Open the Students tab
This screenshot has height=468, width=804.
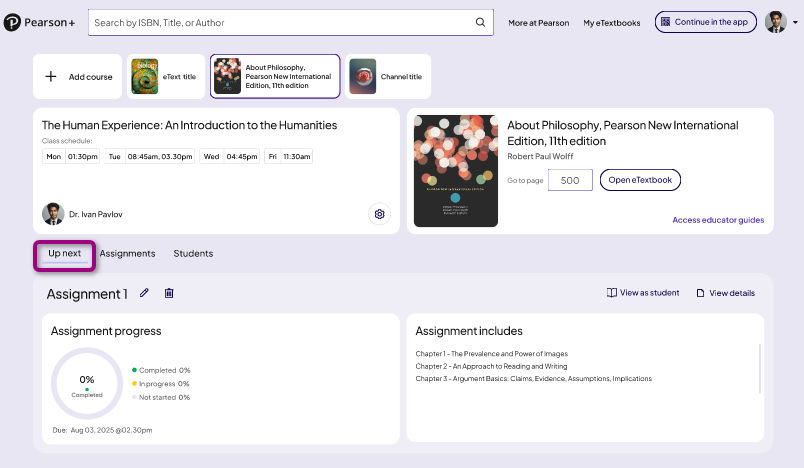[x=193, y=254]
